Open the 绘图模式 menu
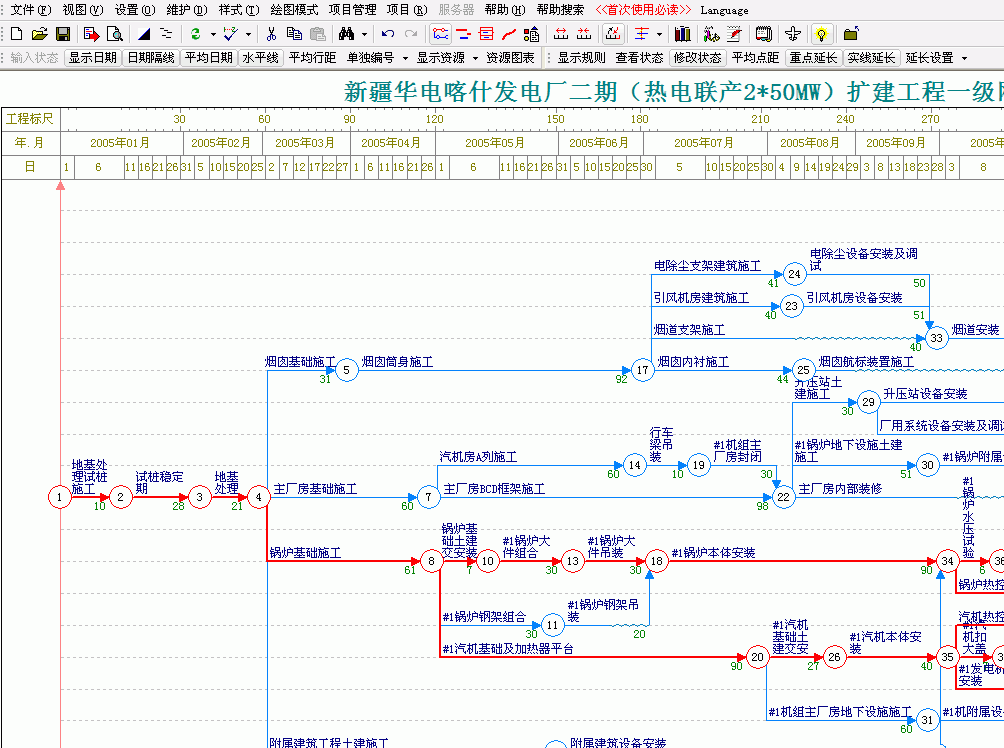 click(294, 10)
